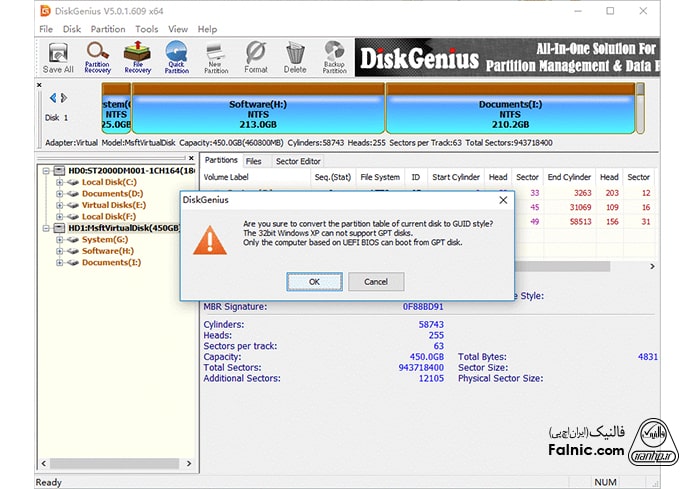
Task: Click the Delete partition icon
Action: [x=295, y=57]
